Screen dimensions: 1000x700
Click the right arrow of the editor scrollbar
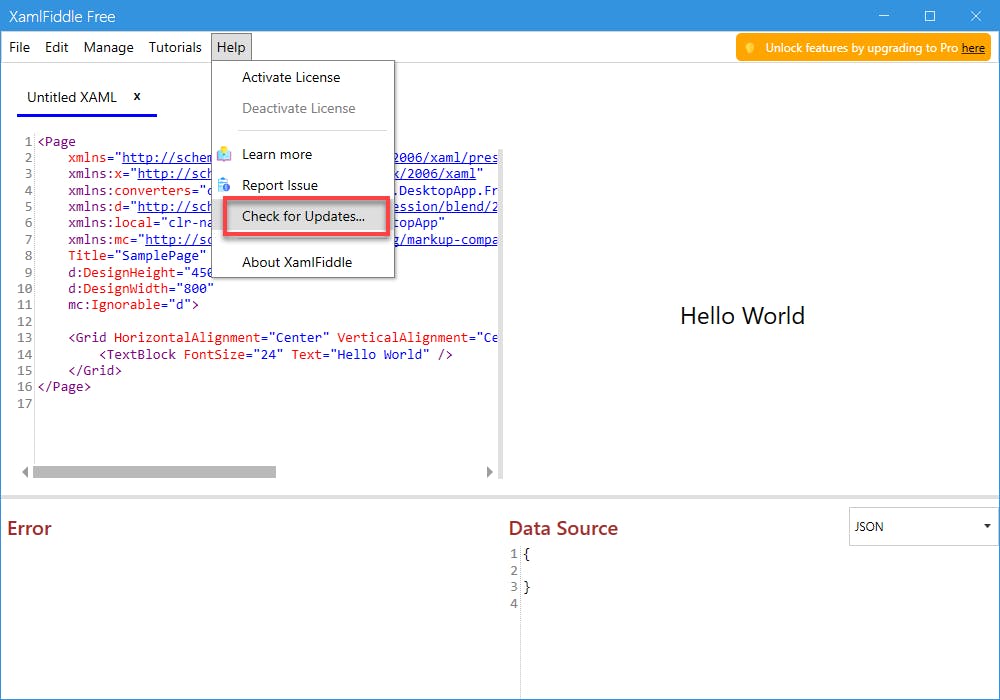click(489, 472)
